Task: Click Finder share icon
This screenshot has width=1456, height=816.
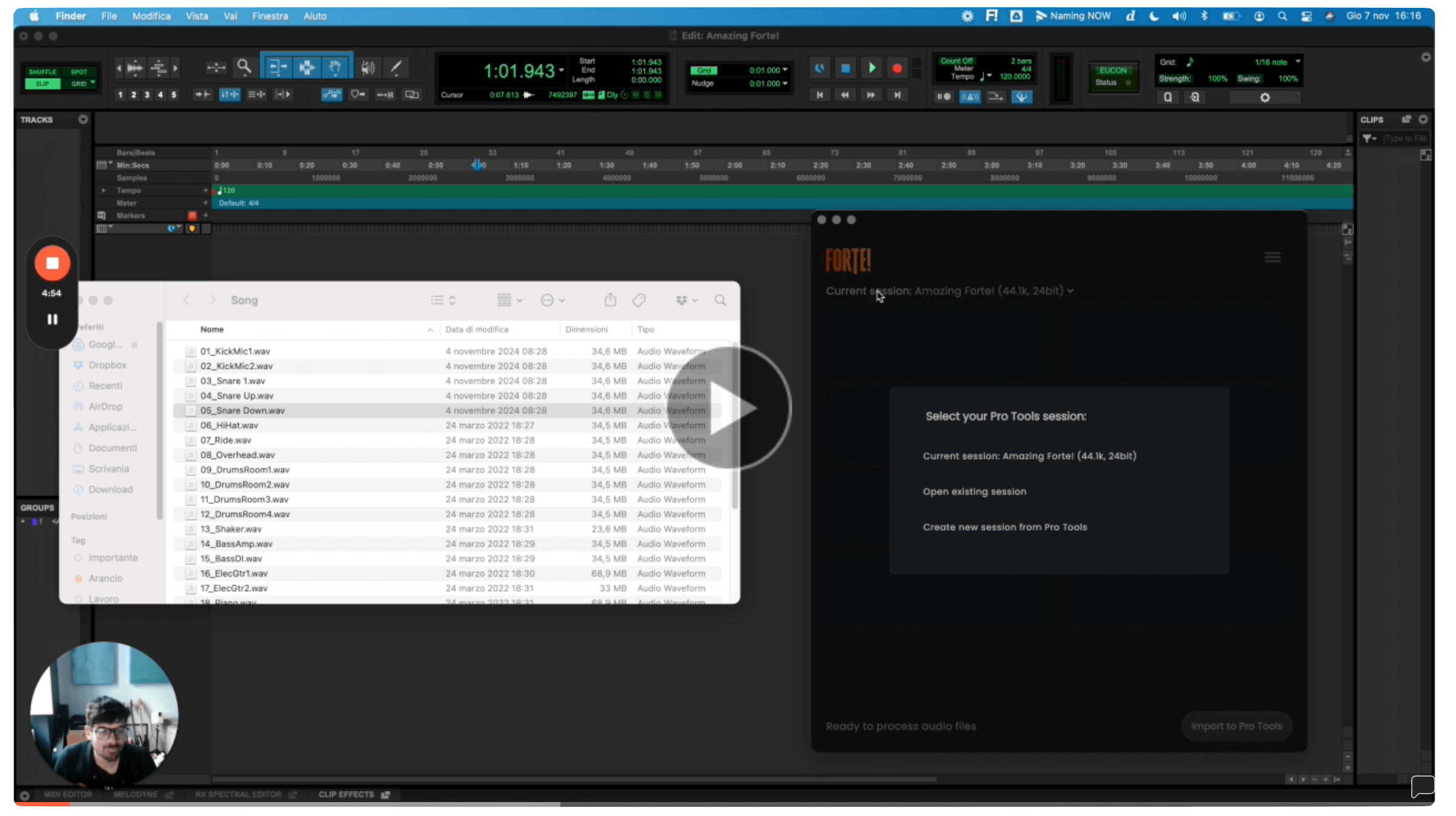Action: 611,300
